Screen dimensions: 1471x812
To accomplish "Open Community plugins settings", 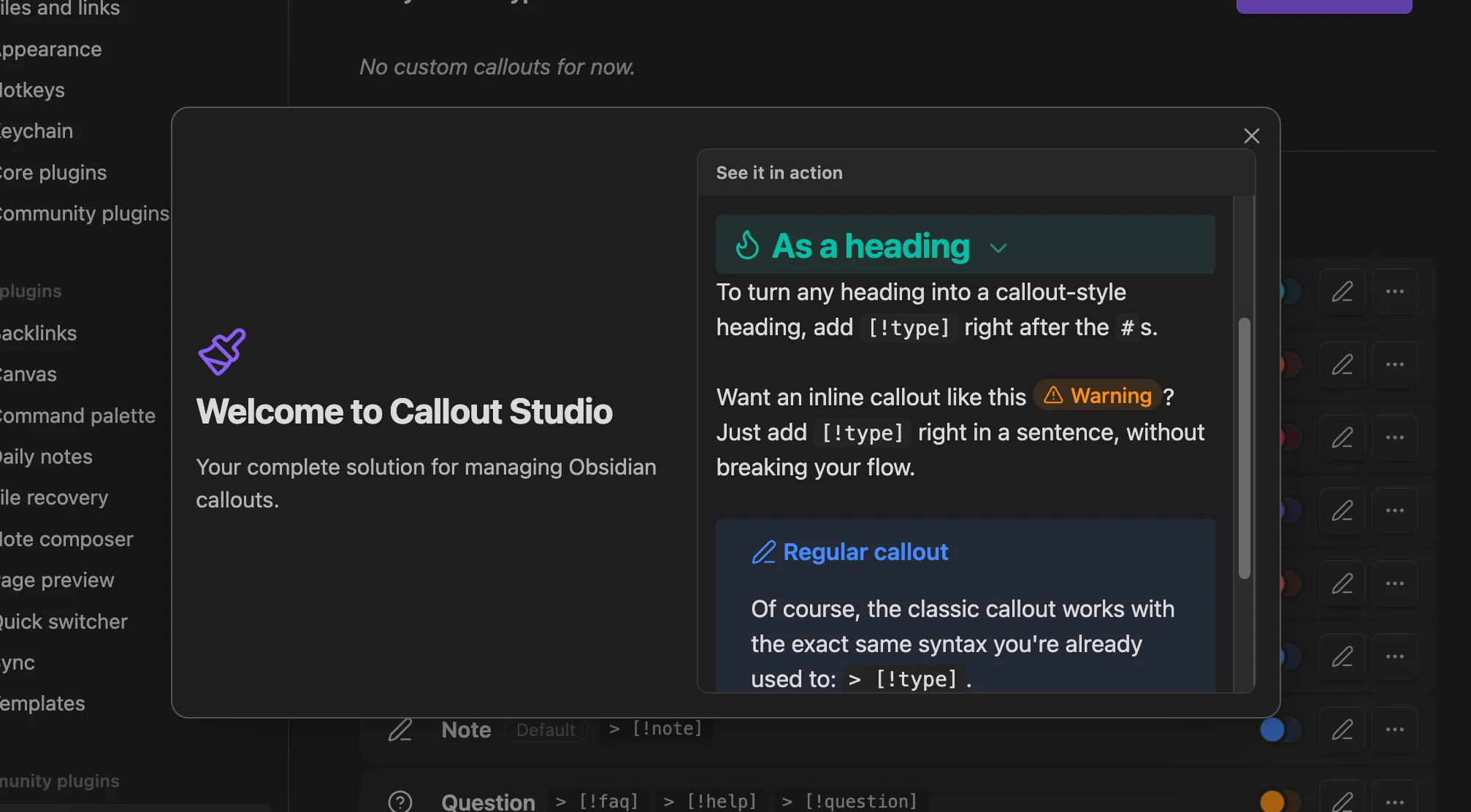I will [x=85, y=213].
